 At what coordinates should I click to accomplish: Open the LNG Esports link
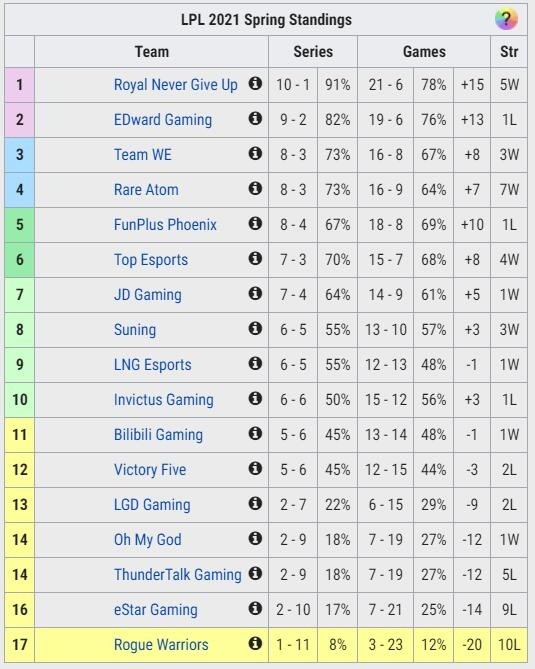[152, 365]
